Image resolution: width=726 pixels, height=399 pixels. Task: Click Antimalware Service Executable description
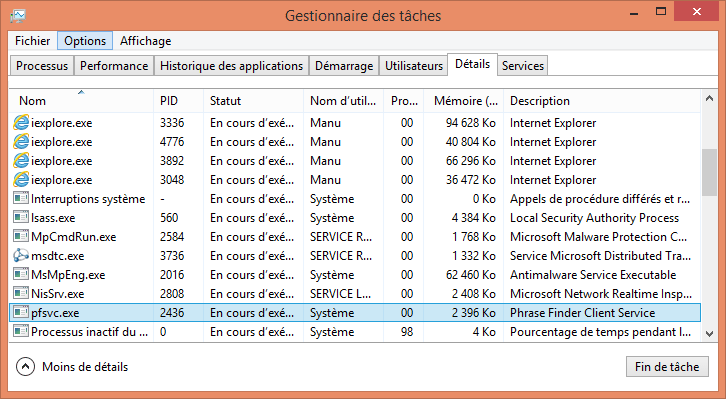pos(593,274)
